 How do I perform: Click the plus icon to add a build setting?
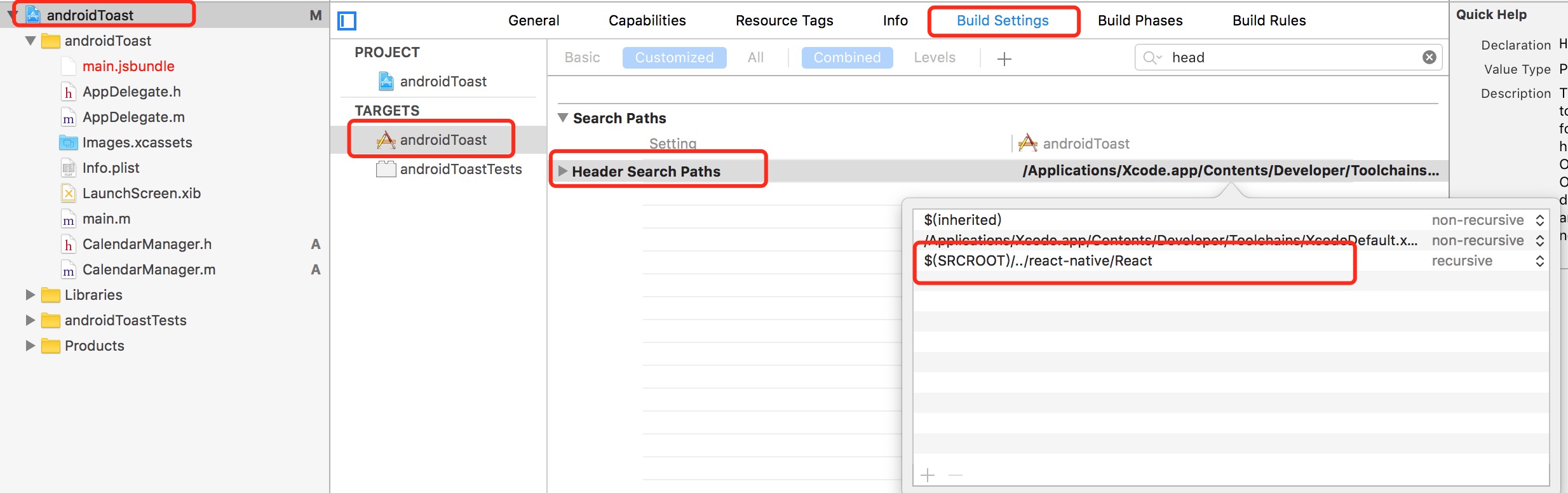click(1004, 59)
